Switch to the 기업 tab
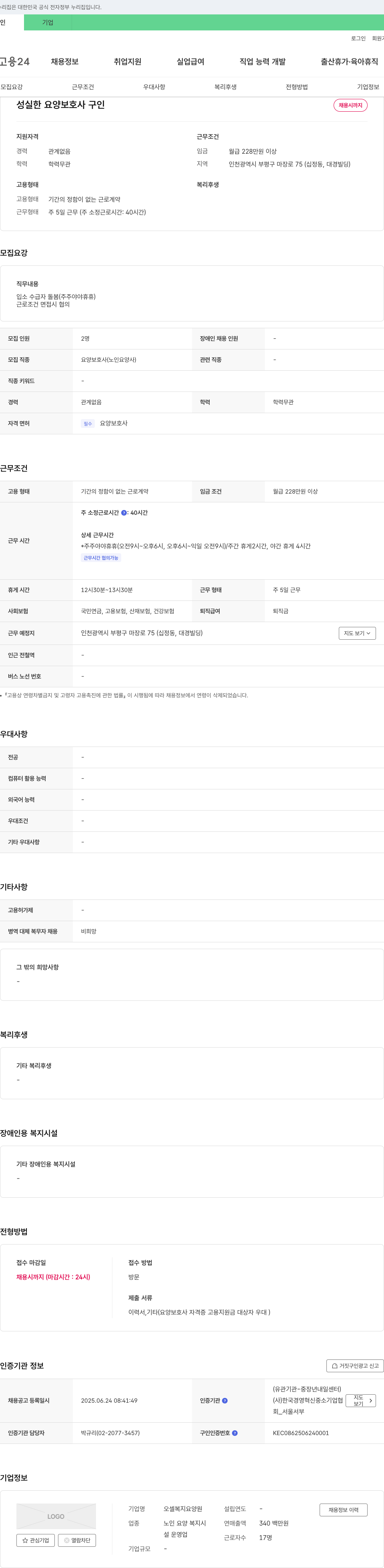384x1568 pixels. (48, 22)
